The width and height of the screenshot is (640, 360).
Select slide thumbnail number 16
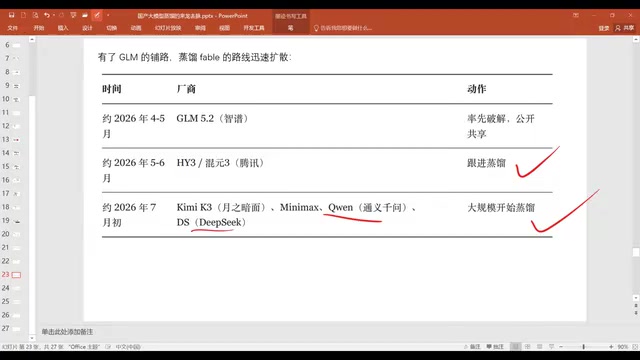(x=16, y=180)
